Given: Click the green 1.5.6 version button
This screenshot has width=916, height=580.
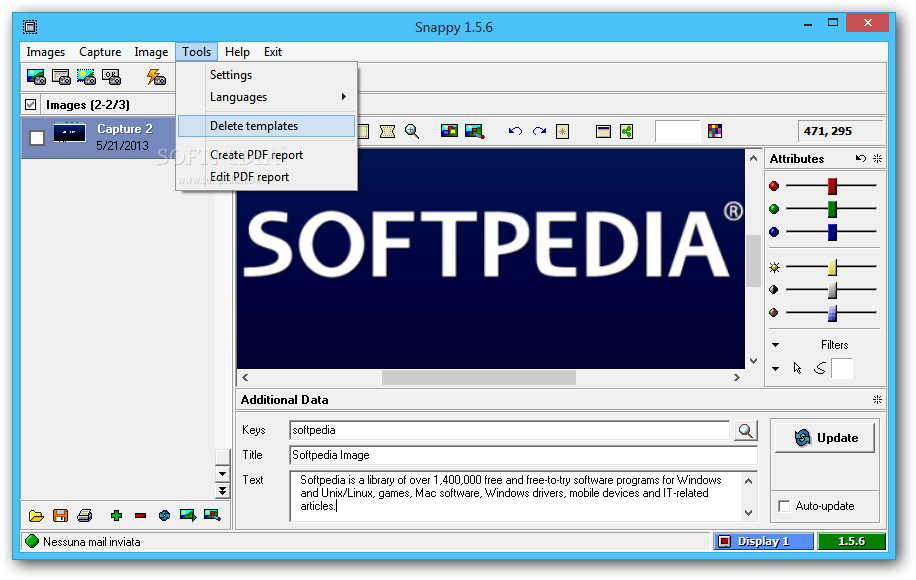Looking at the screenshot, I should [851, 541].
